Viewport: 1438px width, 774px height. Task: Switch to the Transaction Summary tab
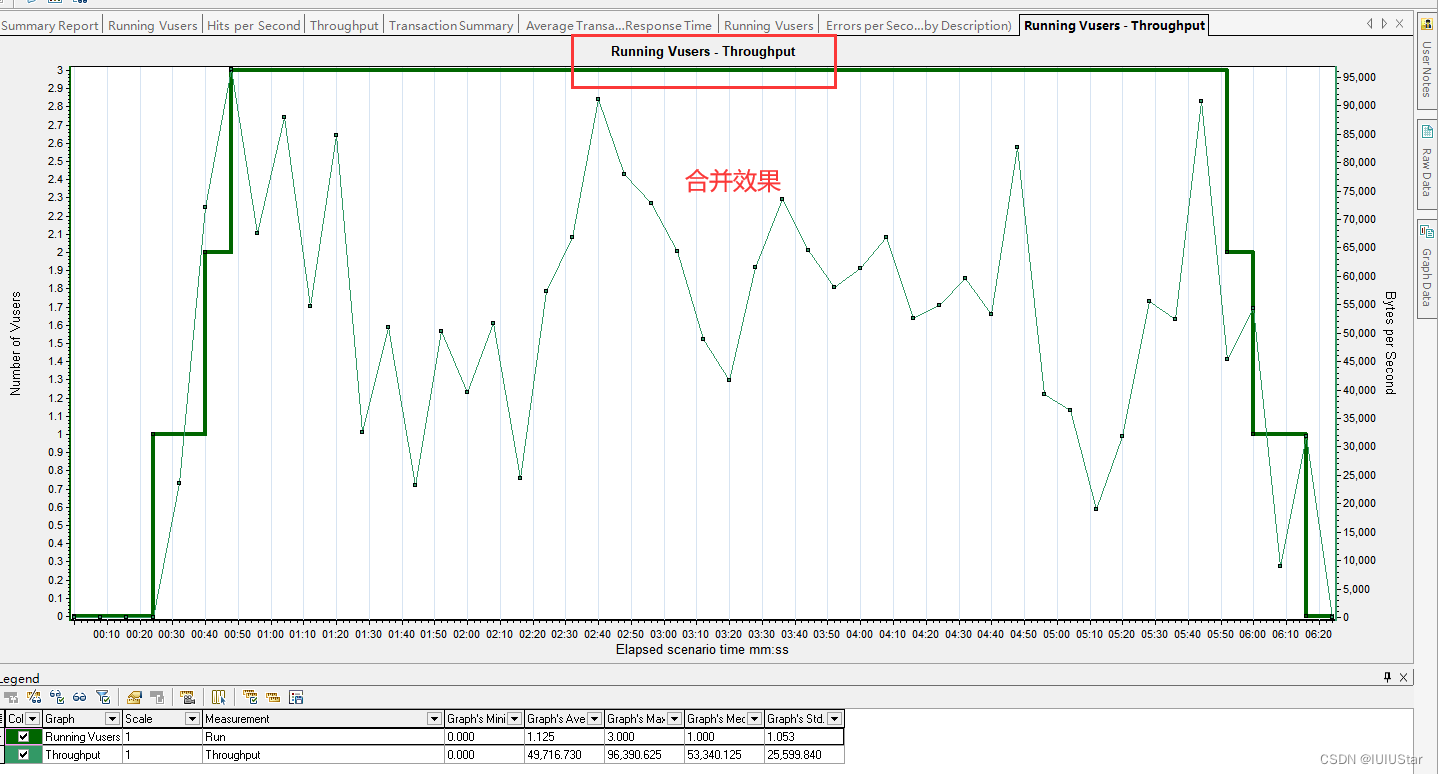click(450, 25)
